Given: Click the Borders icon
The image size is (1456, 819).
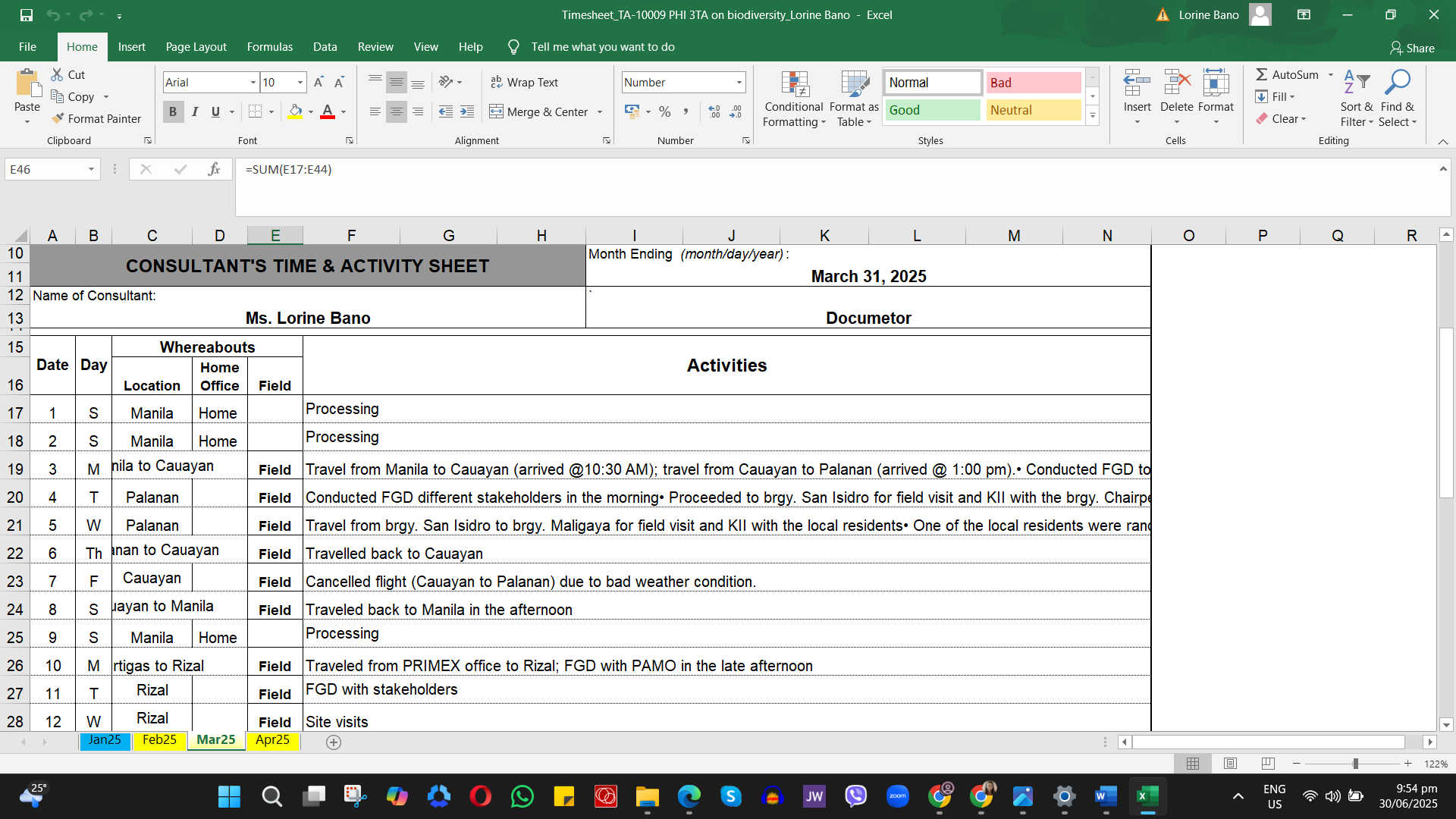Looking at the screenshot, I should (x=256, y=111).
